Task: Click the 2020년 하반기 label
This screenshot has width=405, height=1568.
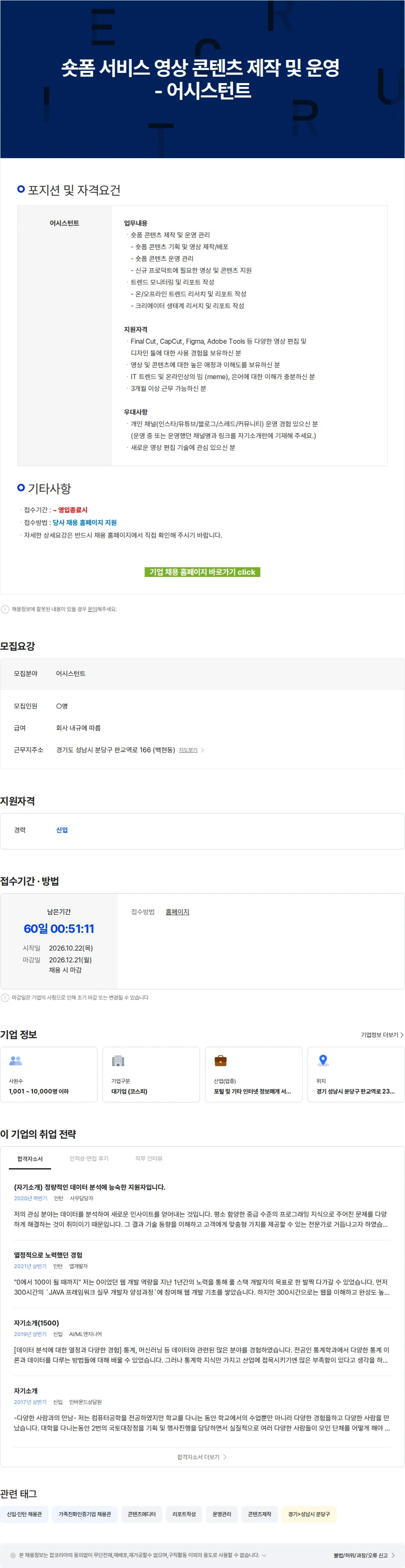Action: [30, 1198]
